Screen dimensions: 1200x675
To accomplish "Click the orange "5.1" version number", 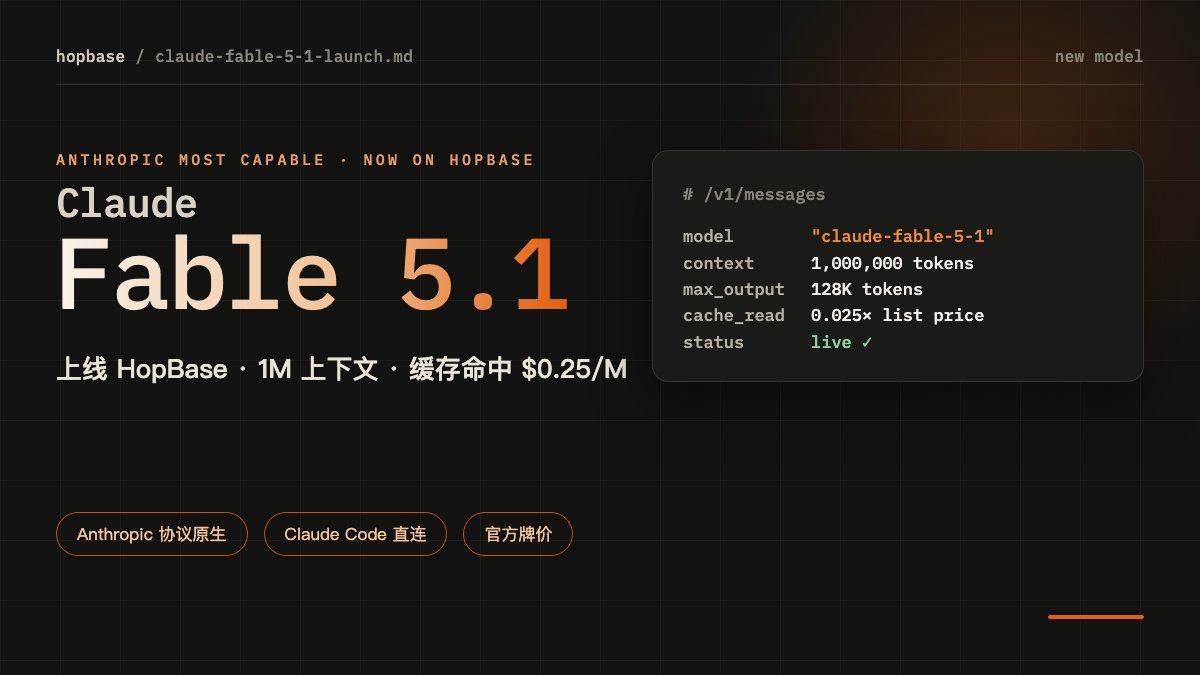I will click(485, 275).
